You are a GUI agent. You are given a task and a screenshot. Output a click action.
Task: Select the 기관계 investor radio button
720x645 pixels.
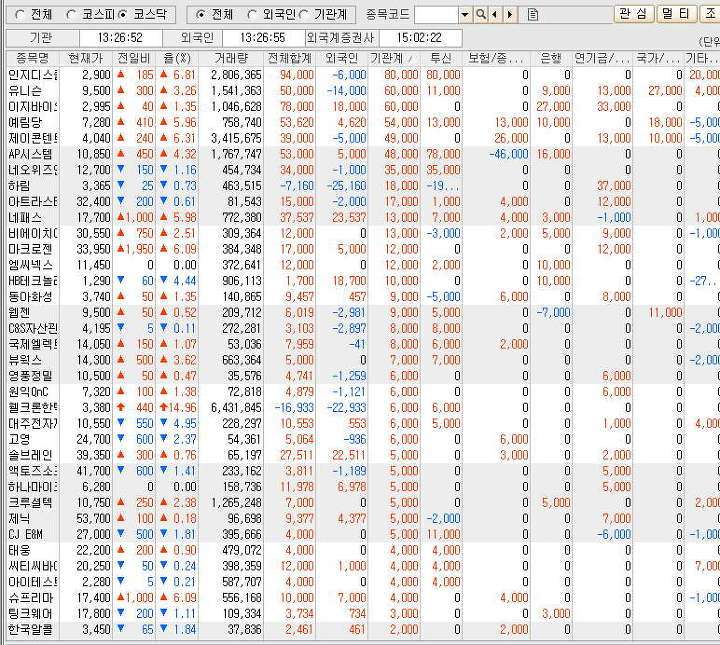303,15
